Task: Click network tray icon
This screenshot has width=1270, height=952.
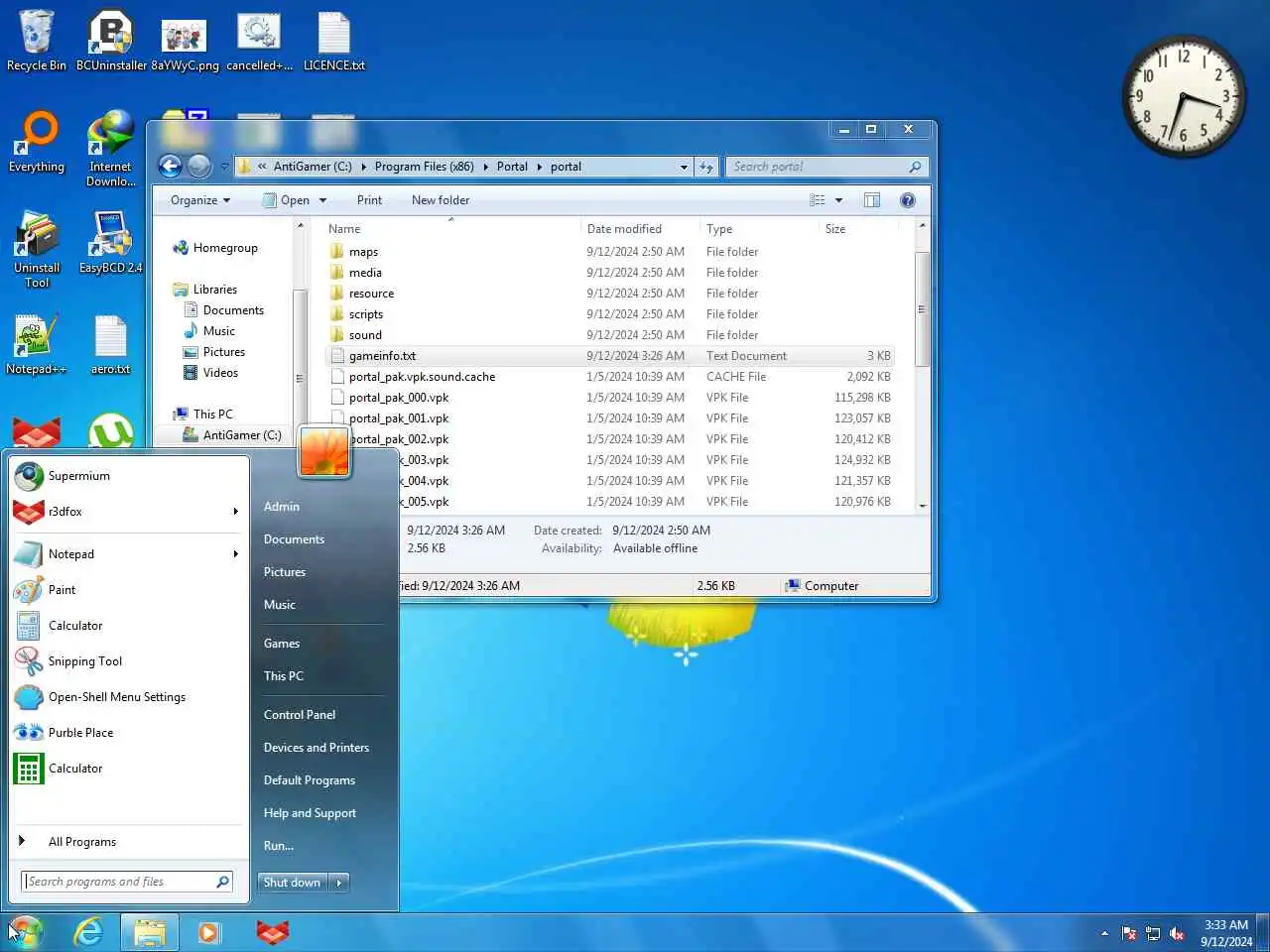Action: (x=1153, y=933)
